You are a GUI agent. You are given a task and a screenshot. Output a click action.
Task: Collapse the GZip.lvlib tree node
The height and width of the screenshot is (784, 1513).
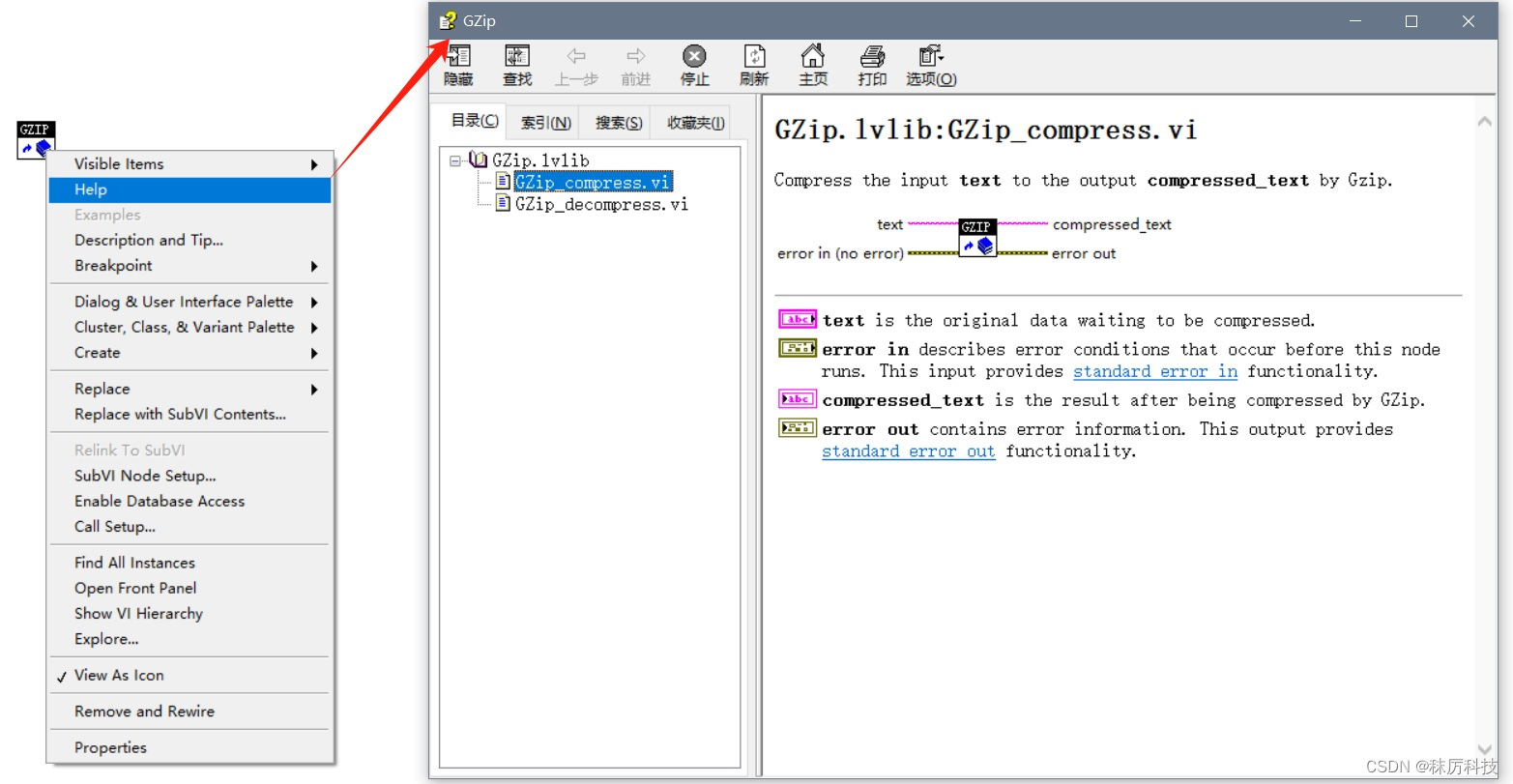point(455,160)
